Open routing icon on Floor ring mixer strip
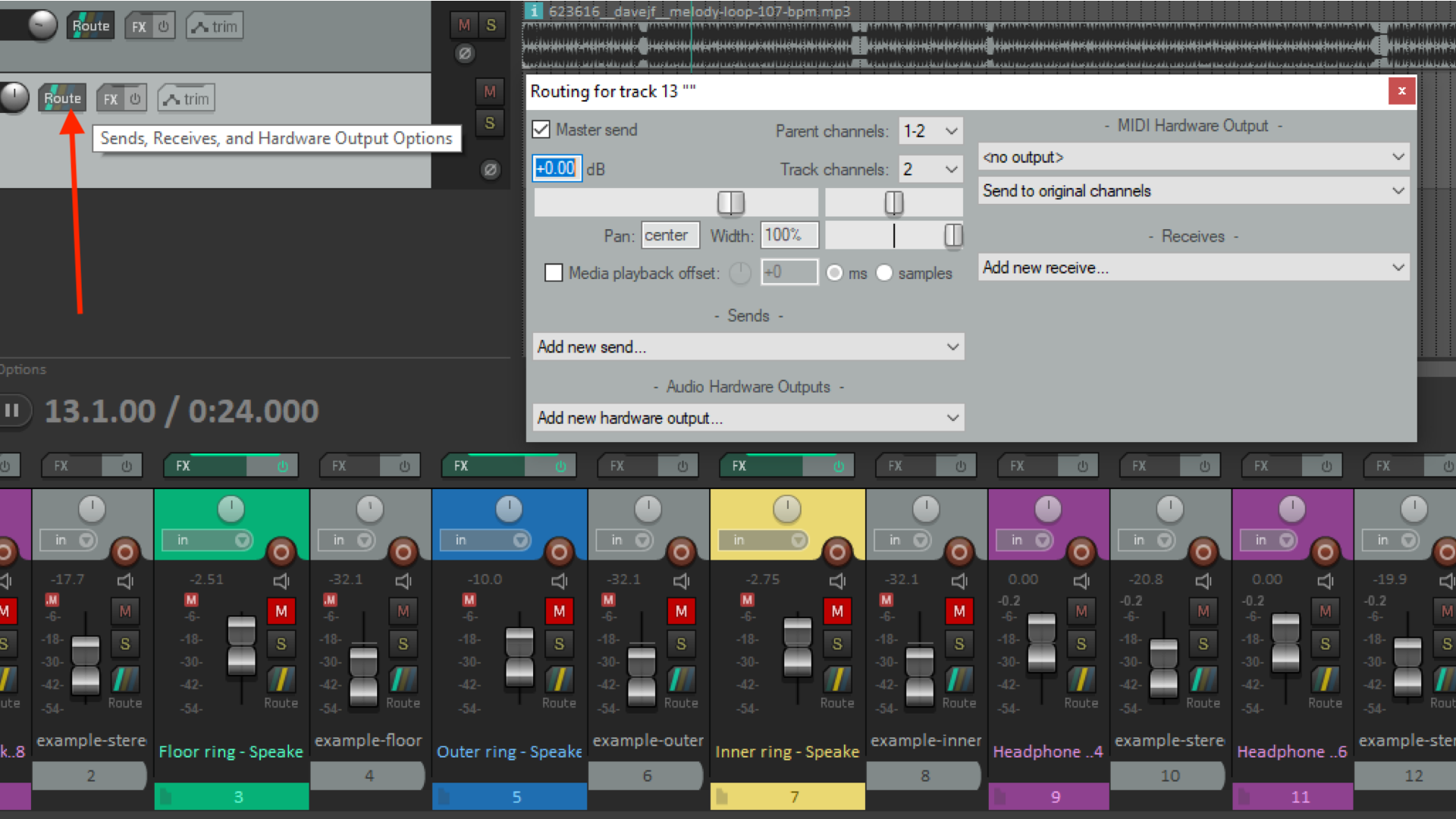Viewport: 1456px width, 819px height. [281, 679]
